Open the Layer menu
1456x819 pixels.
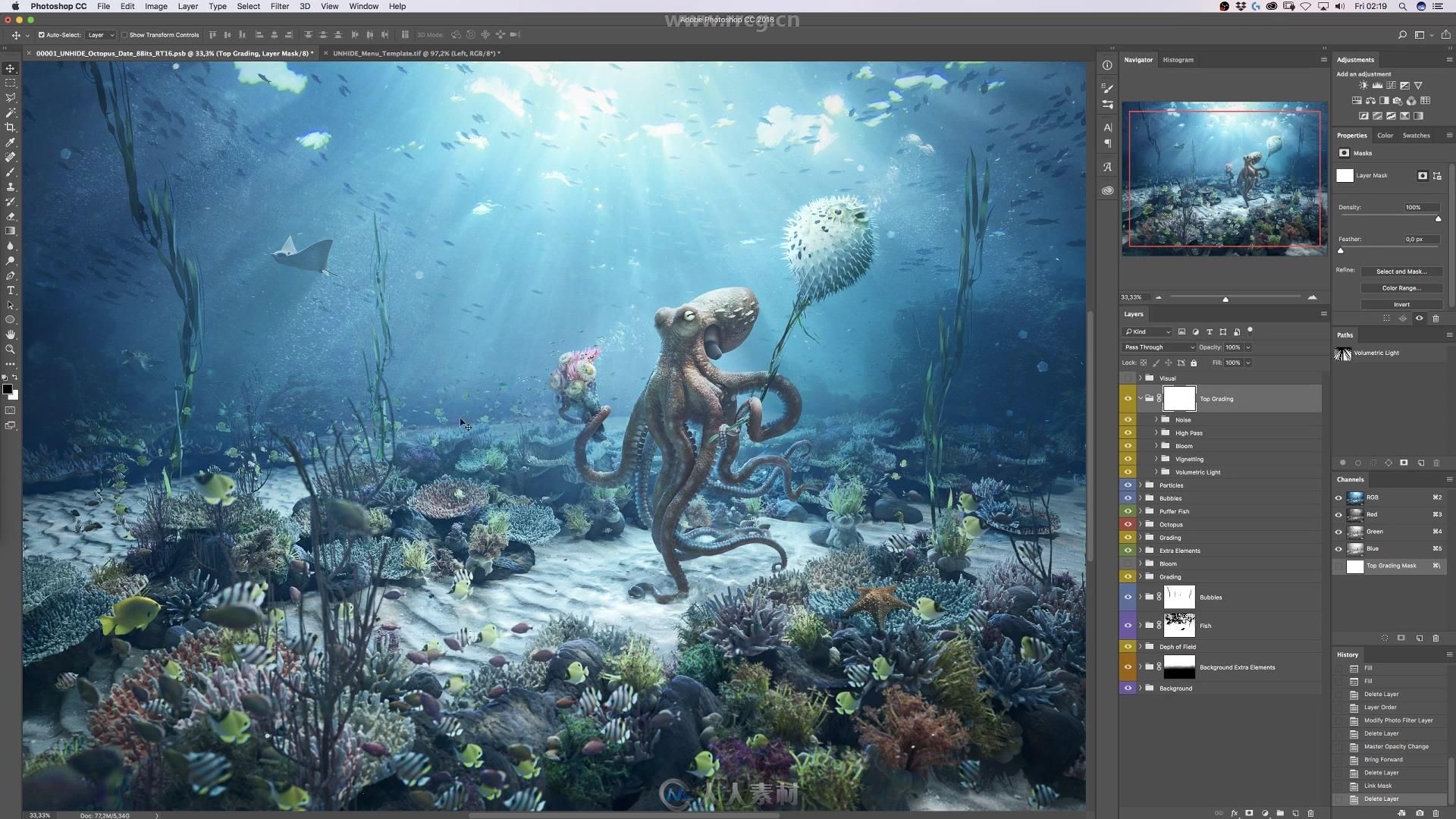pos(187,6)
